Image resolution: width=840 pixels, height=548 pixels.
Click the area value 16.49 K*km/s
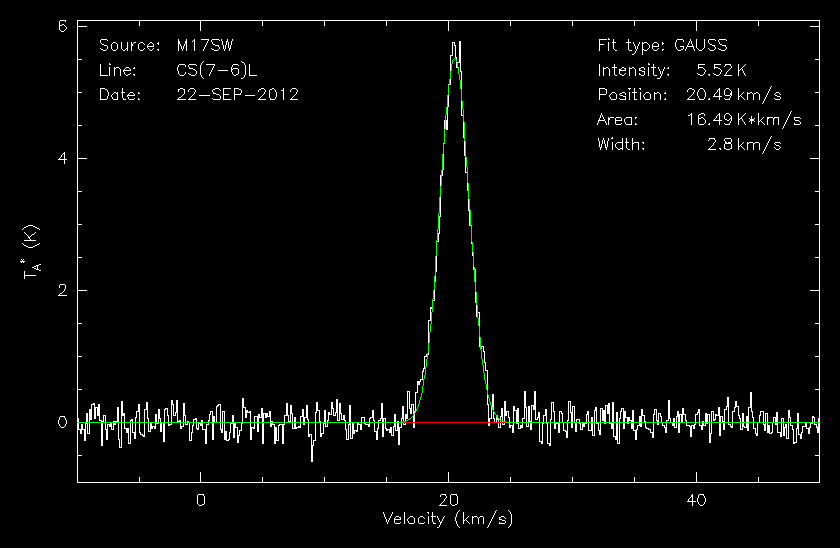(744, 119)
